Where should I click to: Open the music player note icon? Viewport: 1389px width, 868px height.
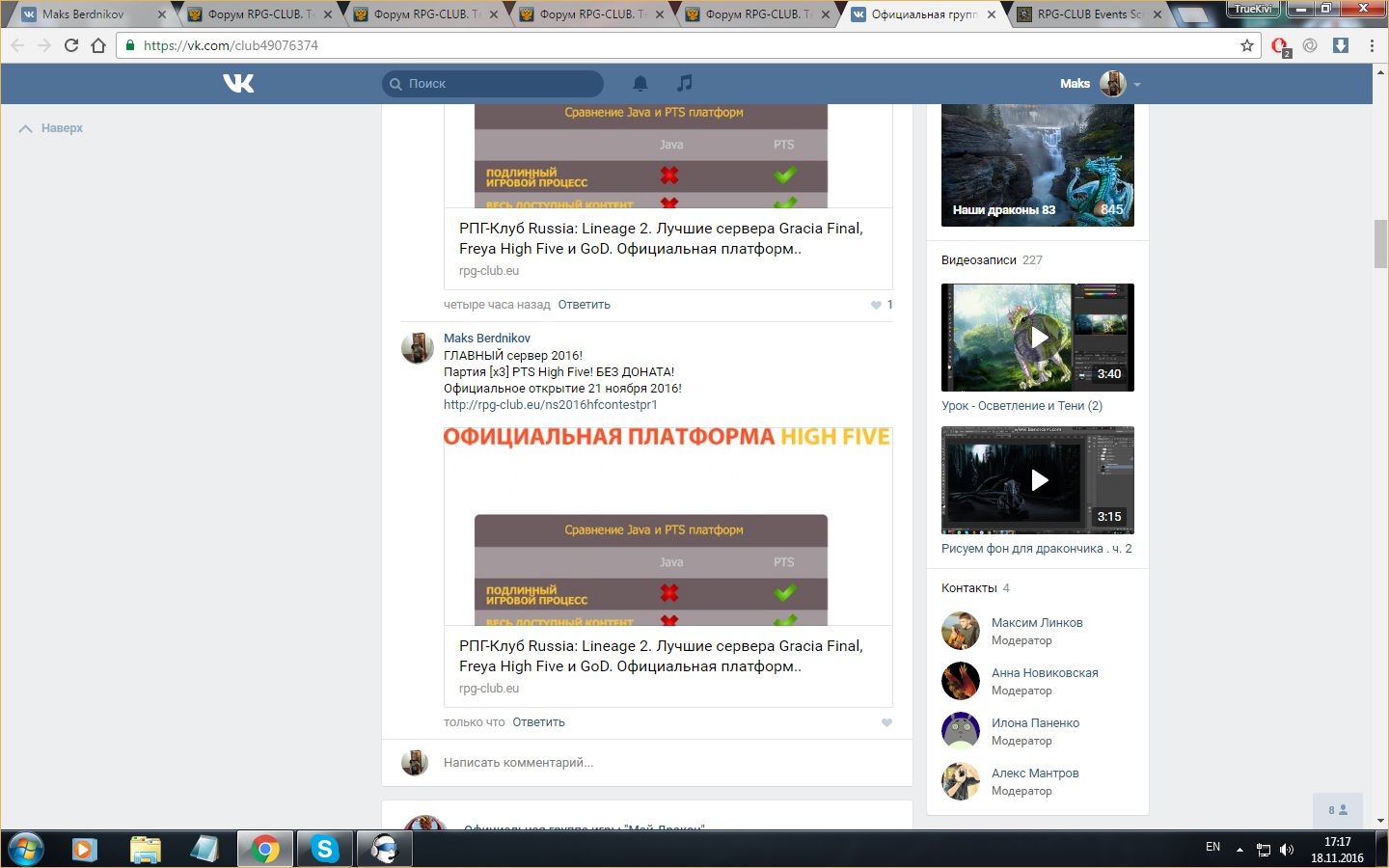pyautogui.click(x=684, y=84)
